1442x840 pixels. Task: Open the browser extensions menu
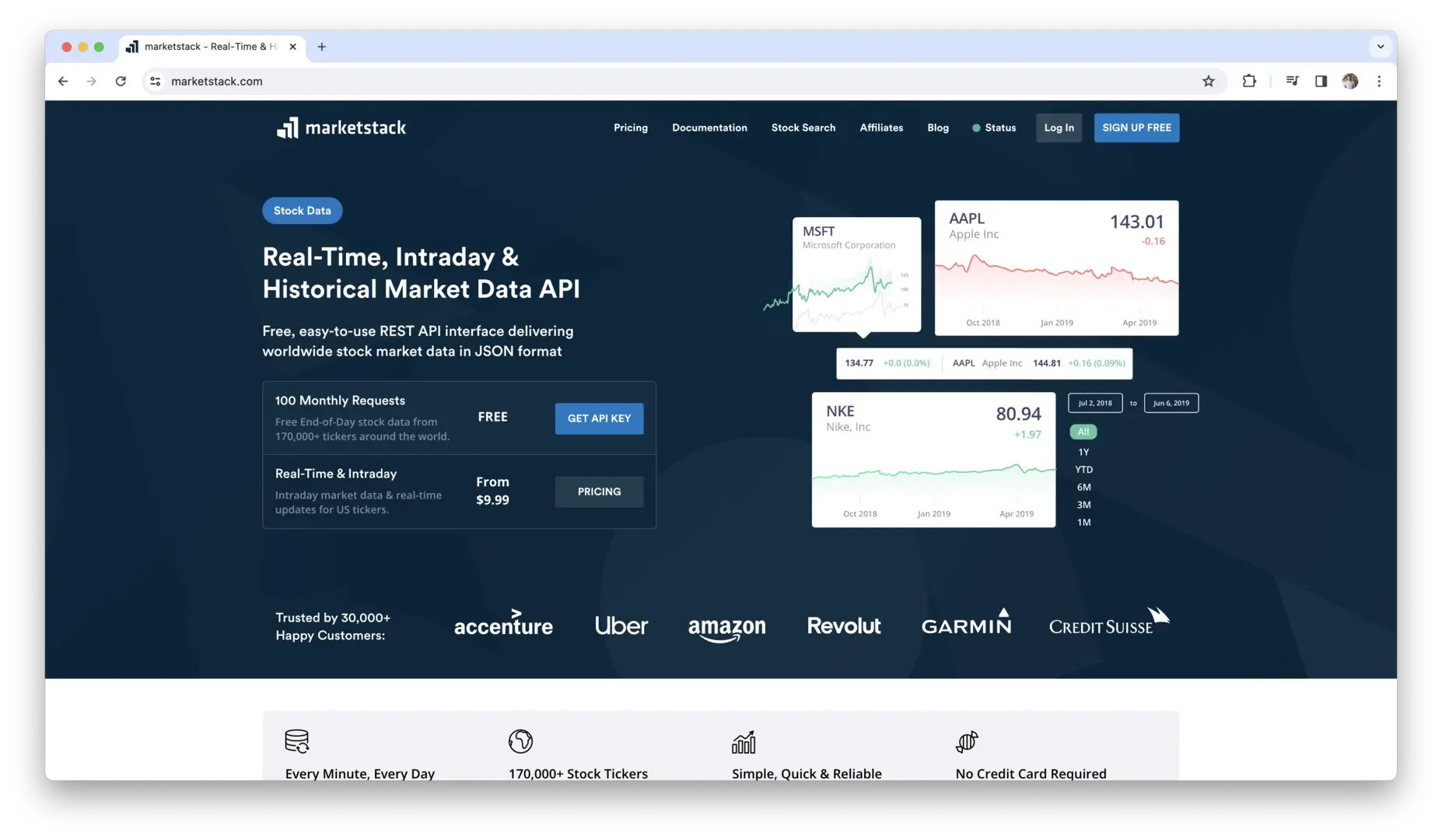click(x=1249, y=81)
